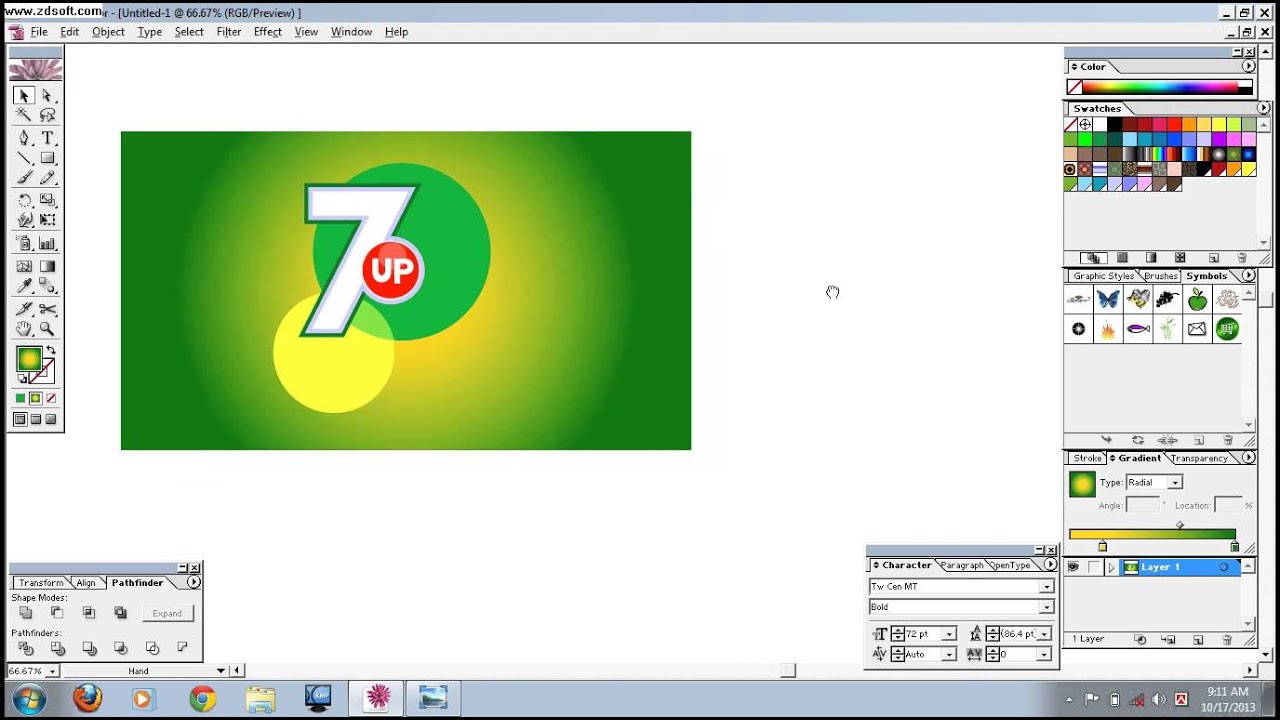Select the Slice tool
Viewport: 1280px width, 720px height.
[x=23, y=309]
